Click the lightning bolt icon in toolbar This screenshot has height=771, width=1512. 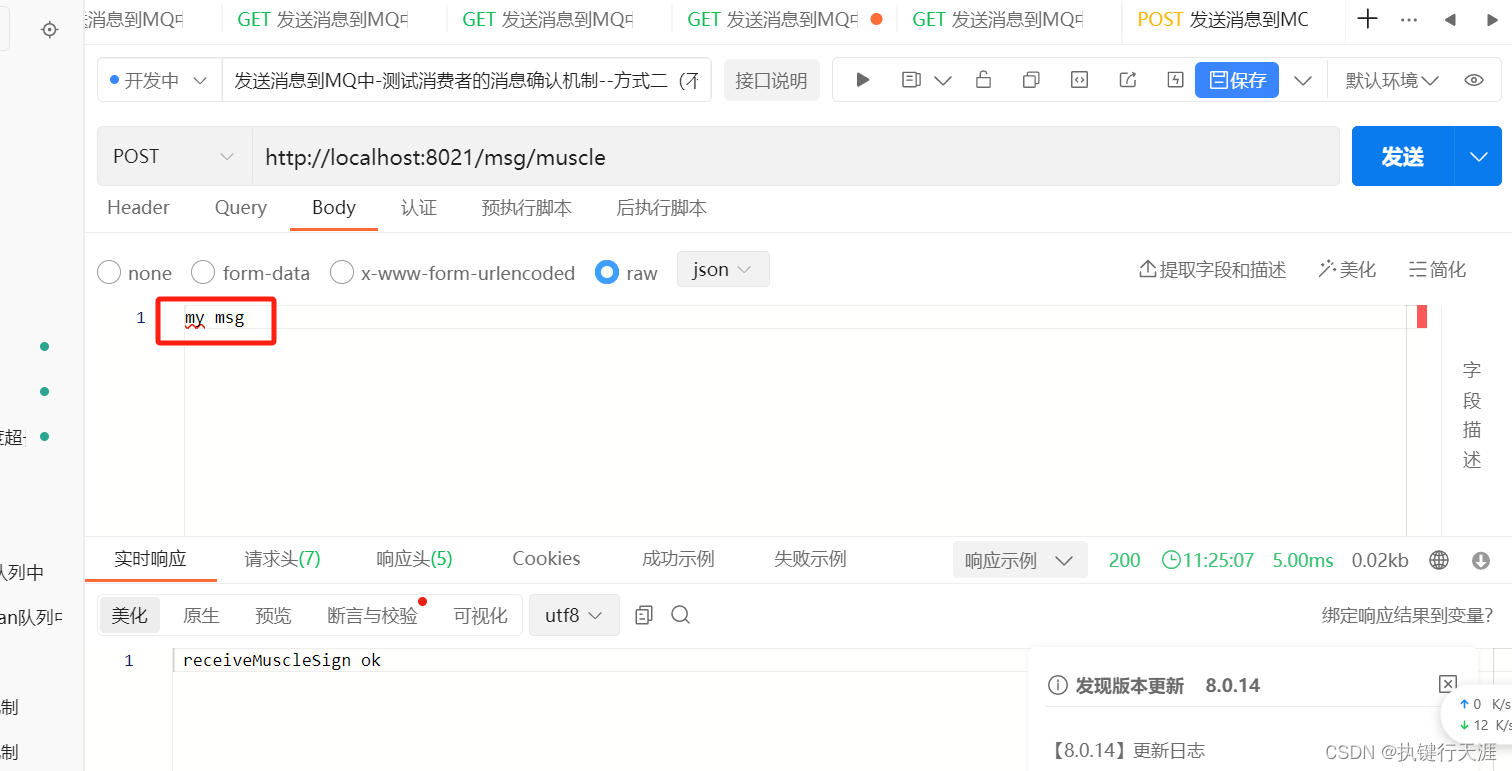(1176, 80)
